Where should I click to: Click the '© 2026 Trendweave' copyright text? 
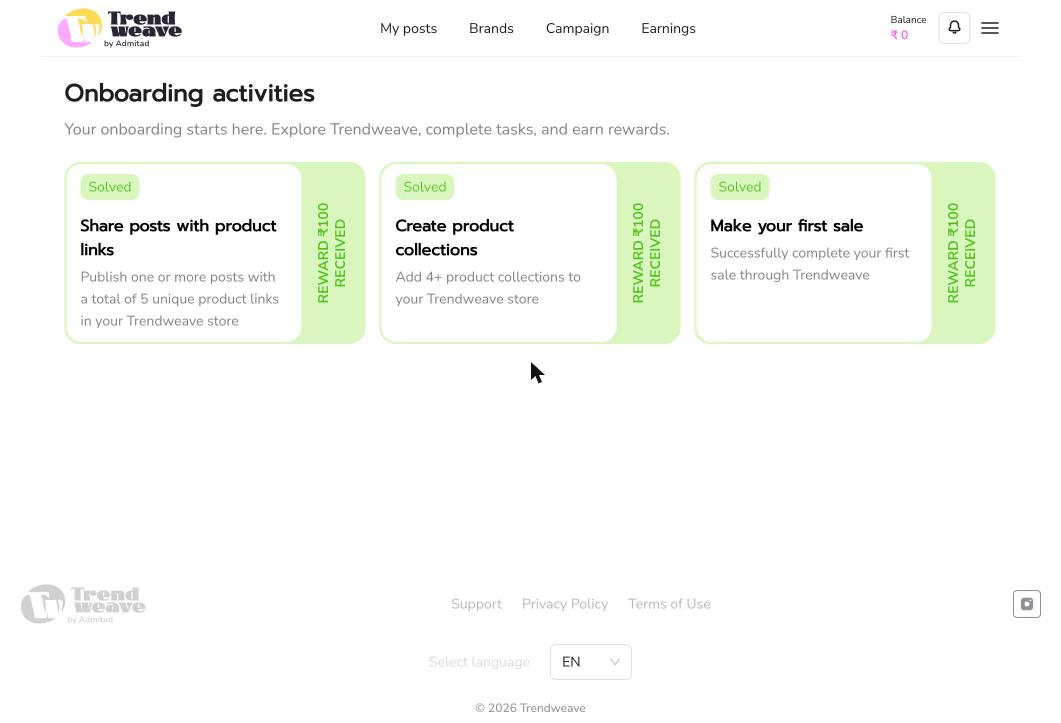[530, 708]
